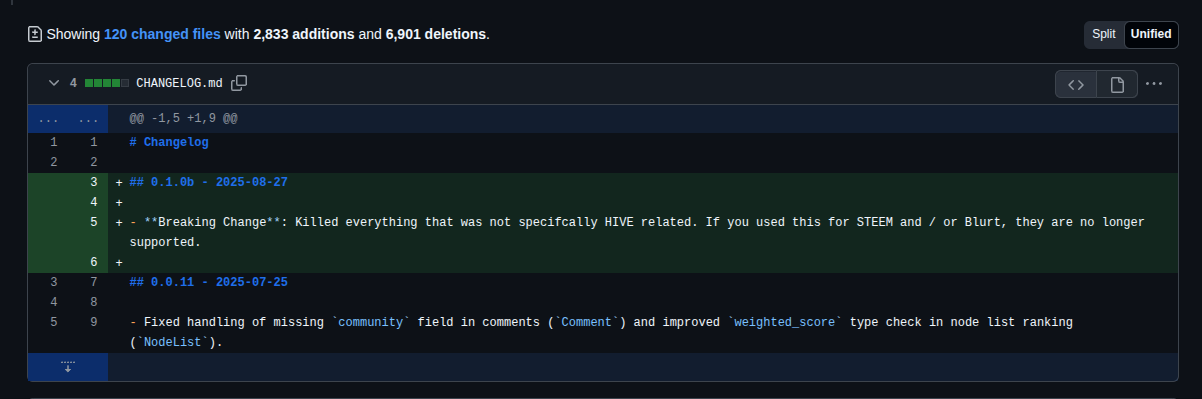Click CHANGELOG.md file name
The image size is (1202, 399).
click(179, 83)
